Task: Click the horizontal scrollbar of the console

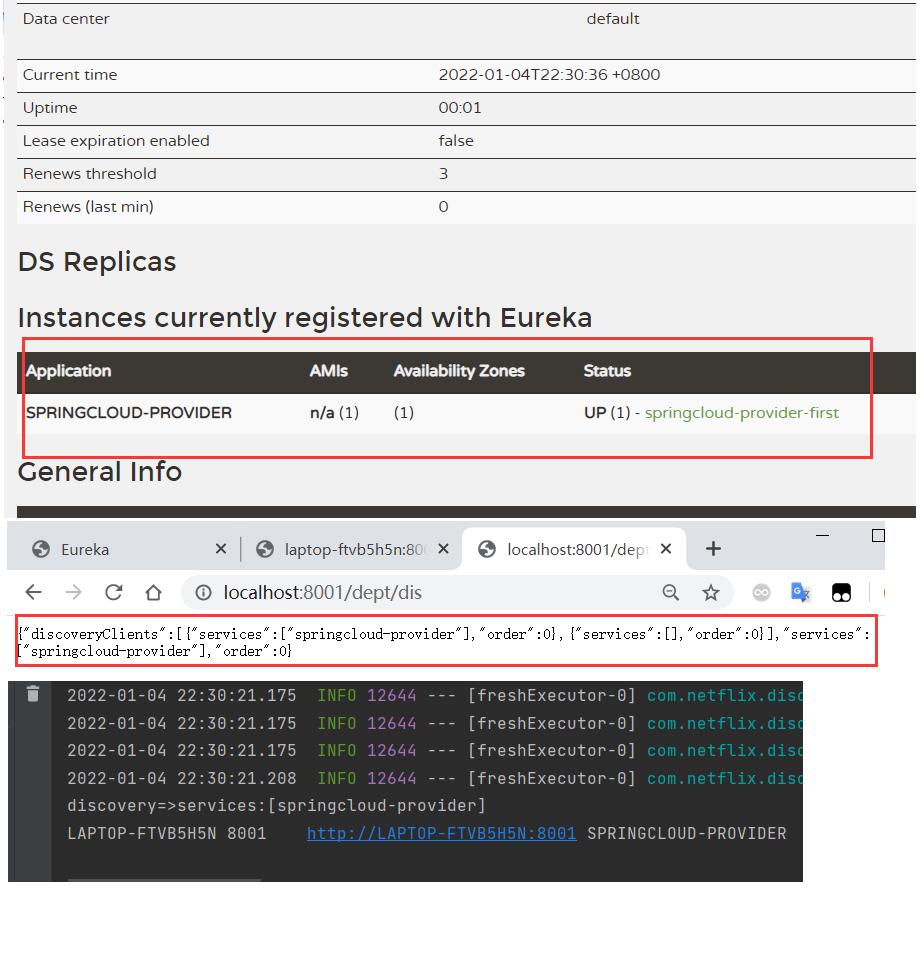Action: coord(164,880)
